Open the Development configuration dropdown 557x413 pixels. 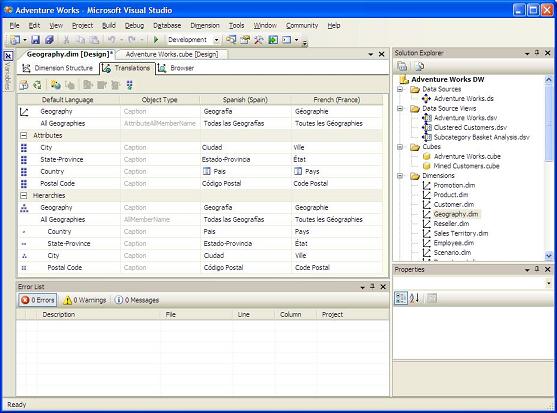point(216,40)
